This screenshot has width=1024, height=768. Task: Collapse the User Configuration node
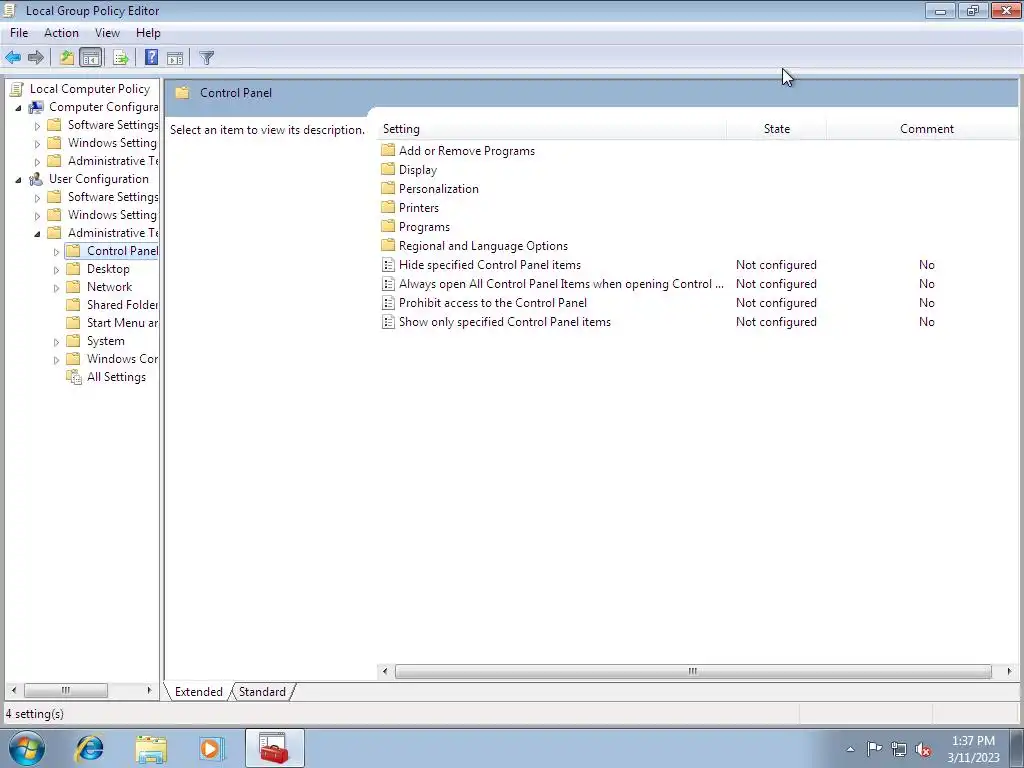[x=18, y=180]
